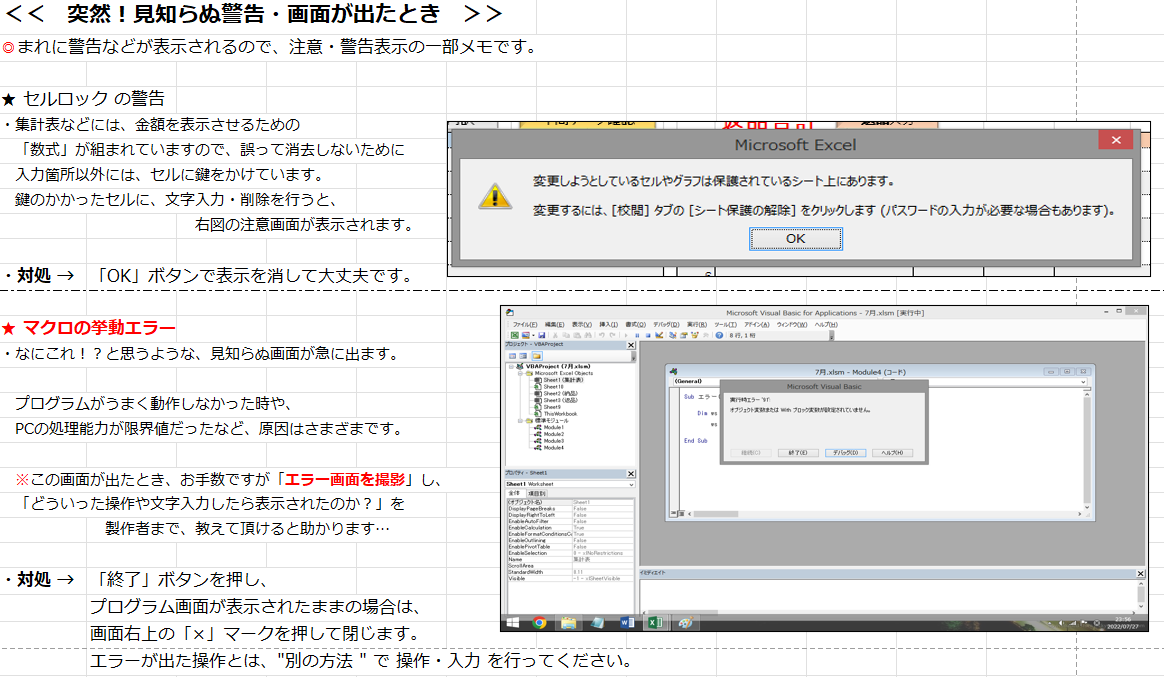Click the Excel icon in the taskbar

655,622
